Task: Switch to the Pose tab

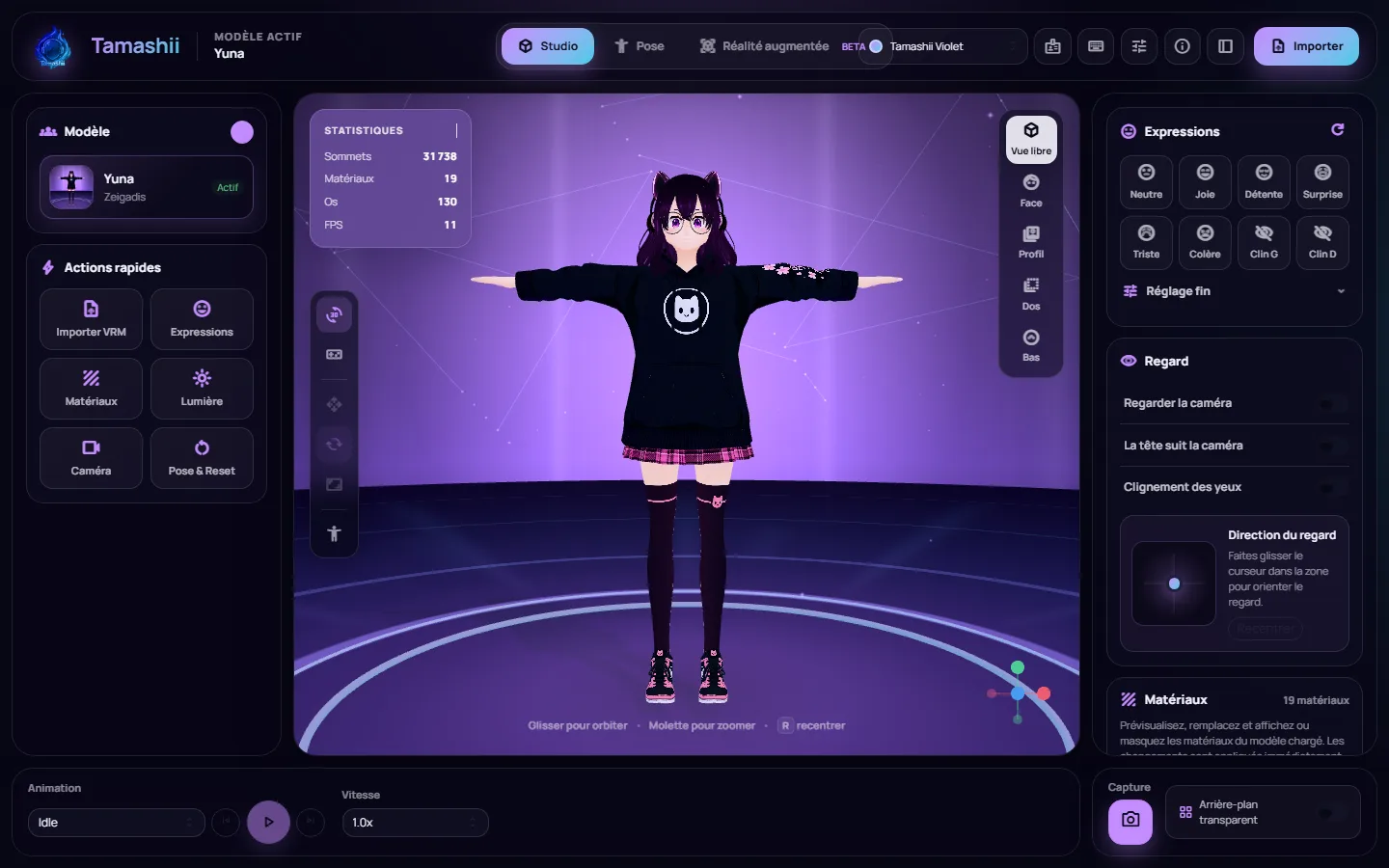Action: click(640, 46)
